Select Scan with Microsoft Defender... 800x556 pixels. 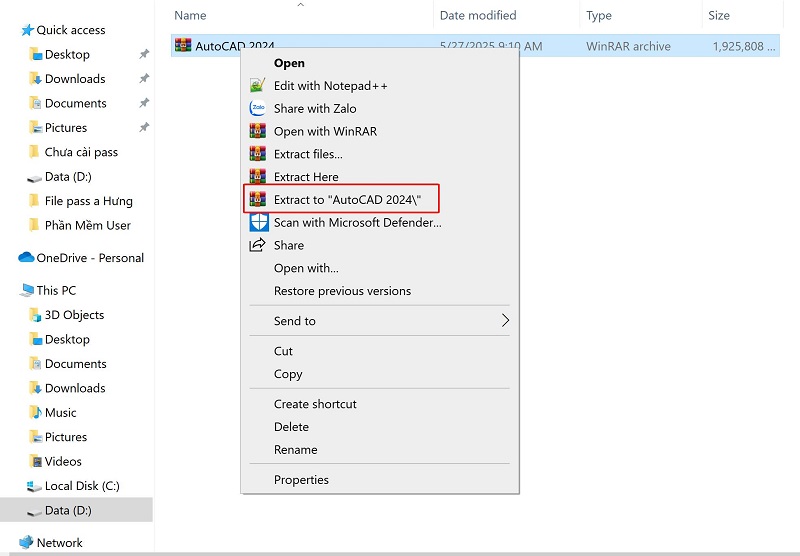pos(357,222)
